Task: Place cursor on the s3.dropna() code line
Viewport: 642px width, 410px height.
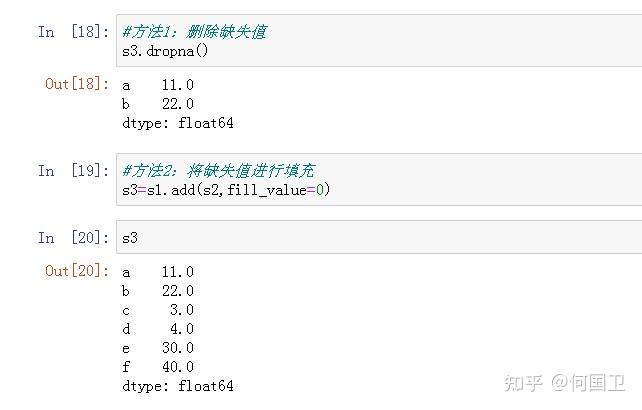Action: (x=164, y=50)
